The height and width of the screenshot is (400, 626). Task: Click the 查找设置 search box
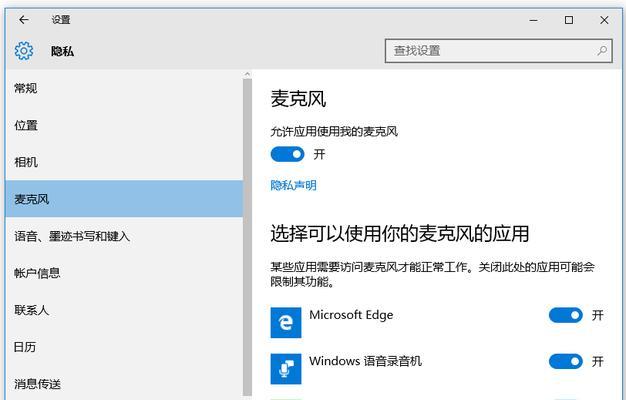coord(498,51)
